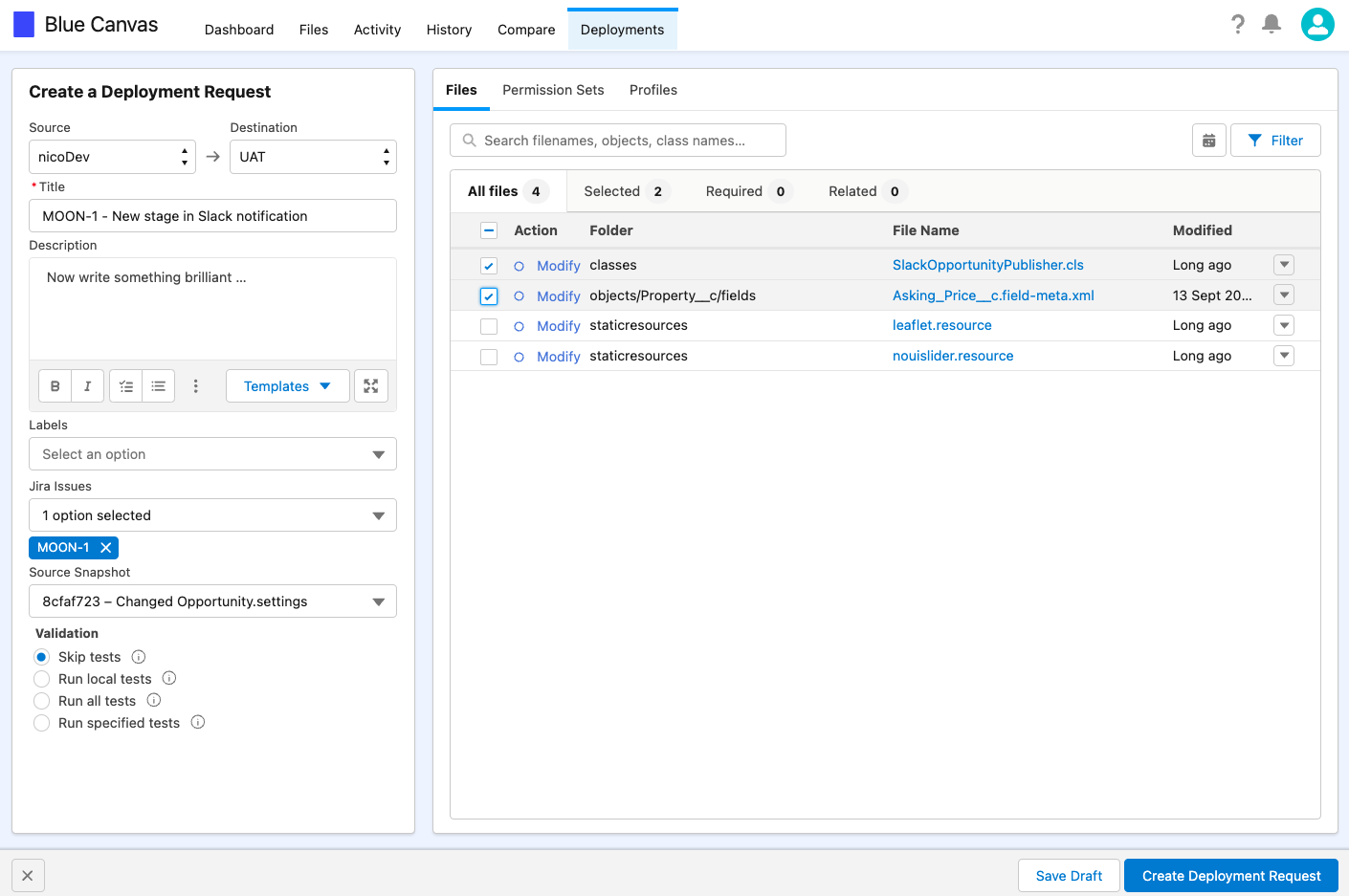Image resolution: width=1349 pixels, height=896 pixels.
Task: Open the Destination UAT dropdown
Action: click(313, 157)
